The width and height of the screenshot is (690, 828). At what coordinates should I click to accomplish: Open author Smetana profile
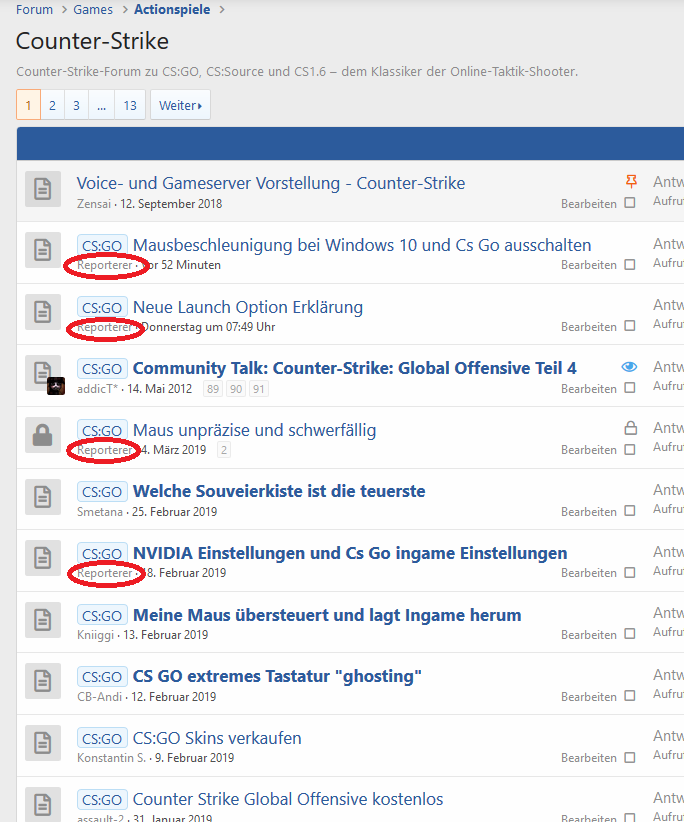[x=100, y=512]
